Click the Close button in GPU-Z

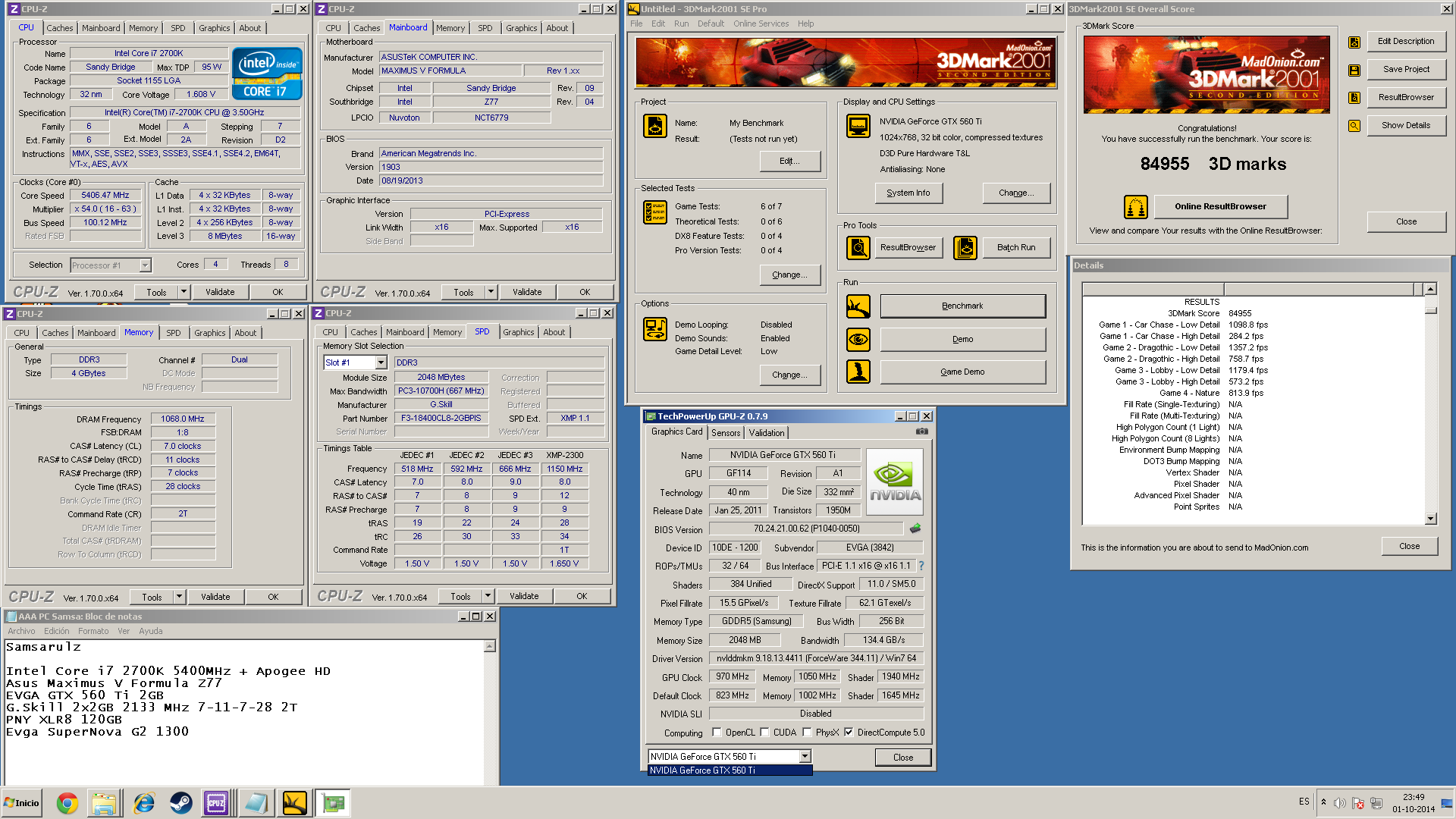pos(902,757)
